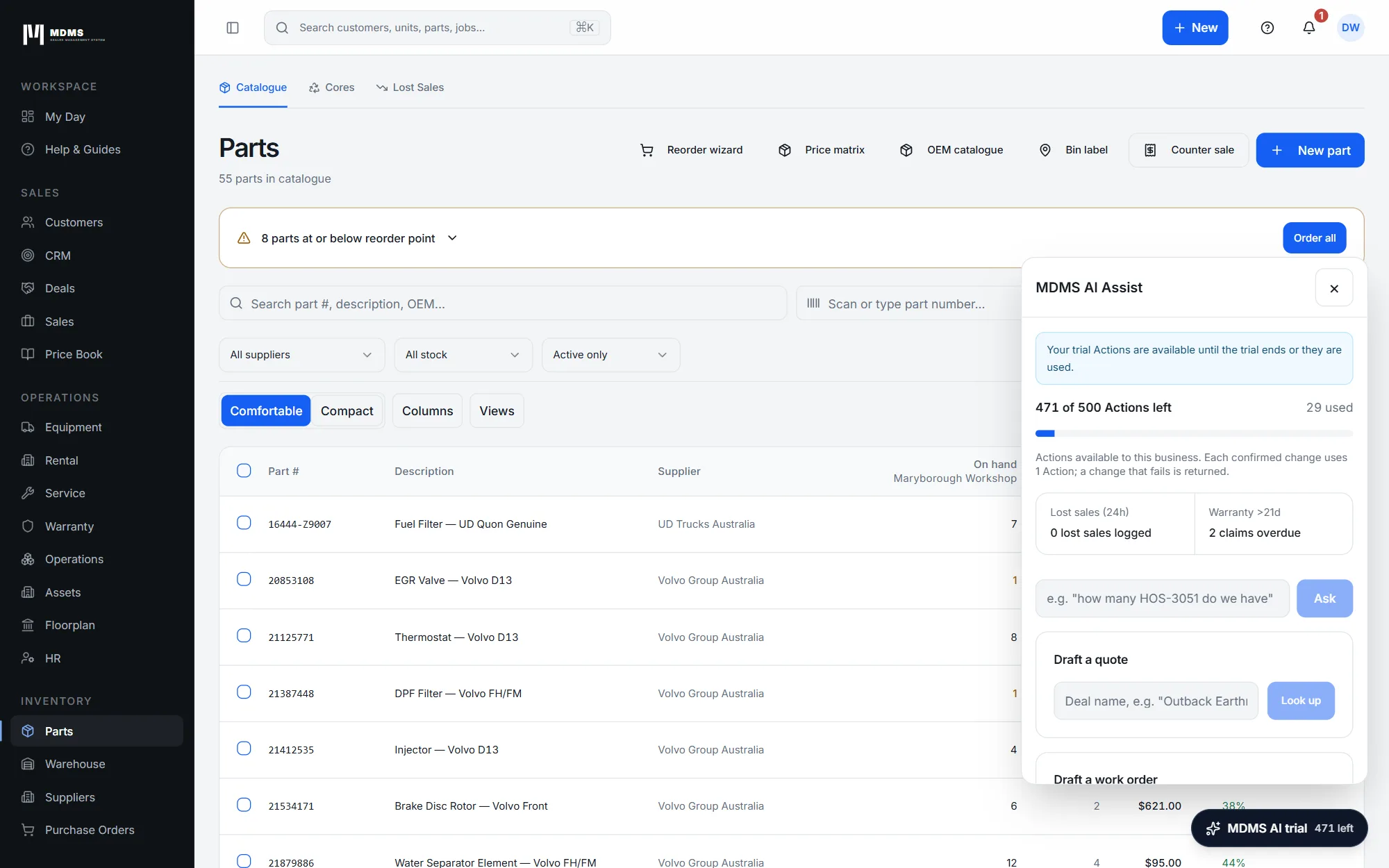
Task: Click the blue New button in header
Action: click(1195, 28)
